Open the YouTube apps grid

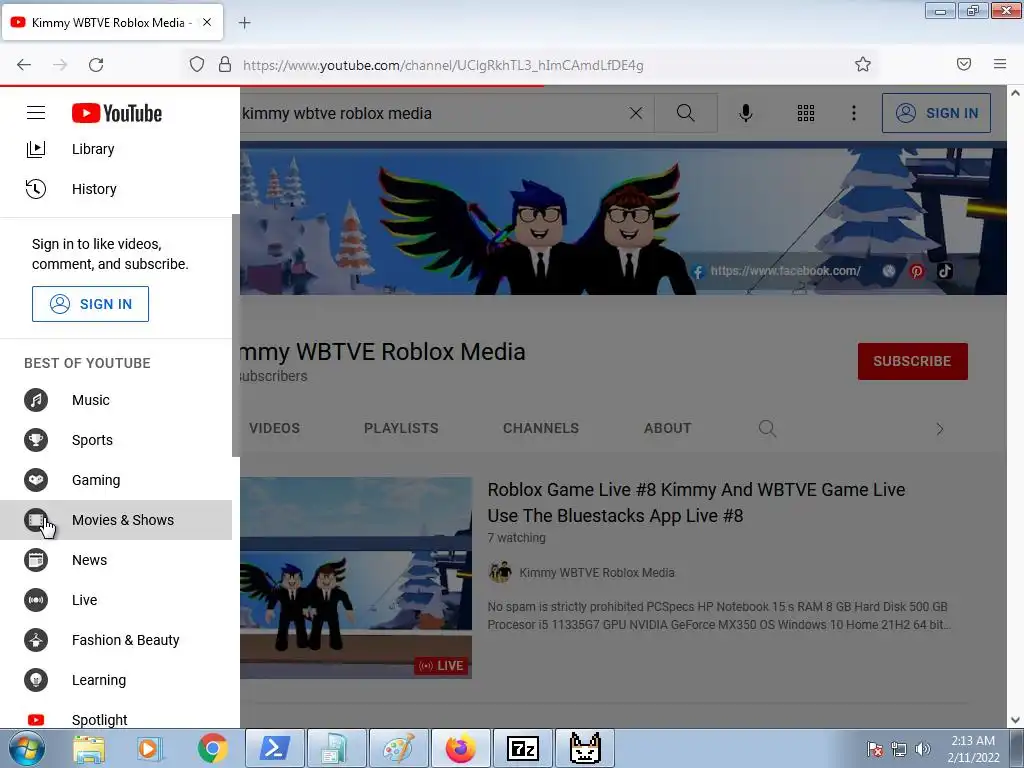pyautogui.click(x=806, y=113)
